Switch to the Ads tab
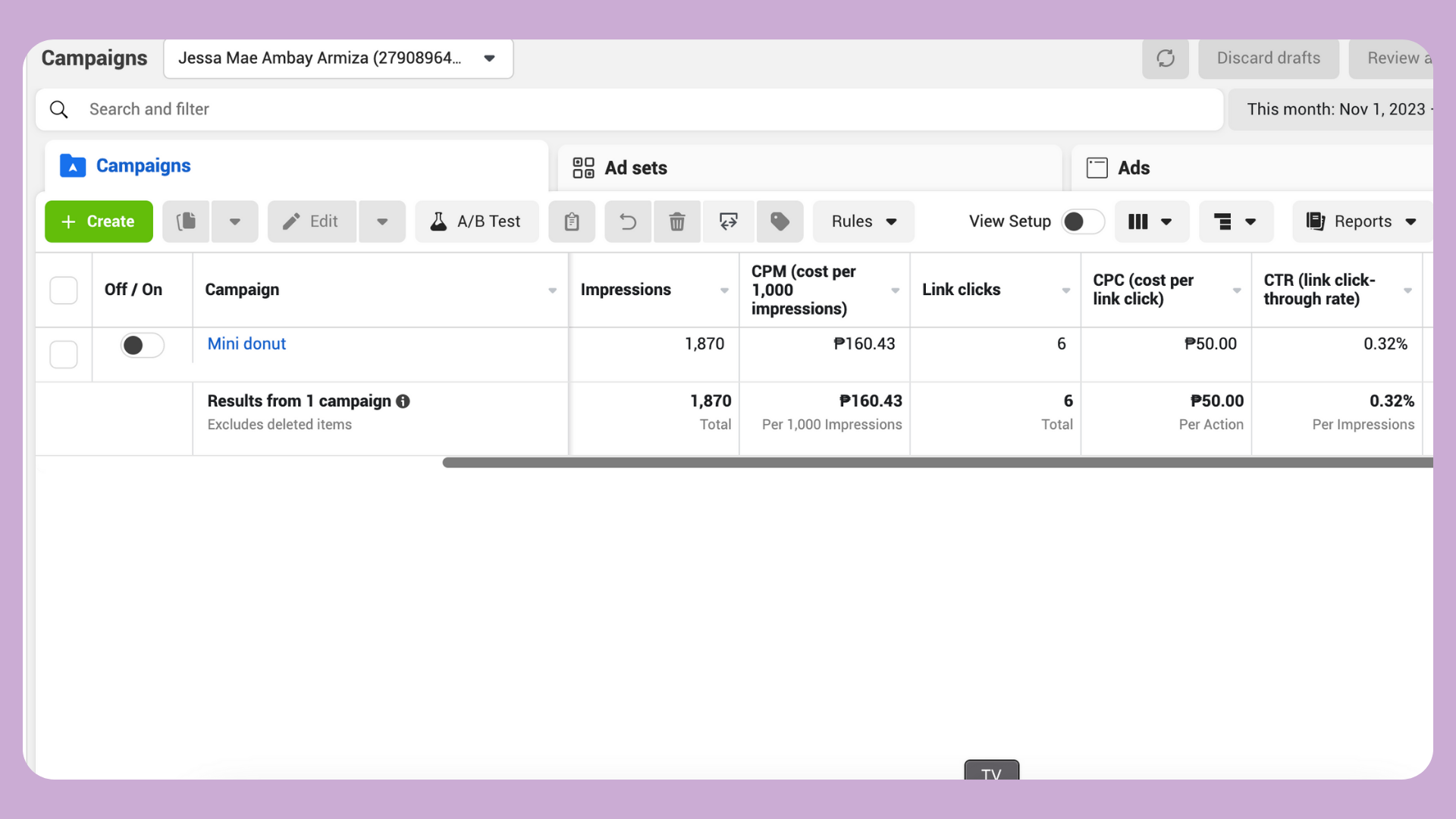Image resolution: width=1456 pixels, height=819 pixels. coord(1133,168)
